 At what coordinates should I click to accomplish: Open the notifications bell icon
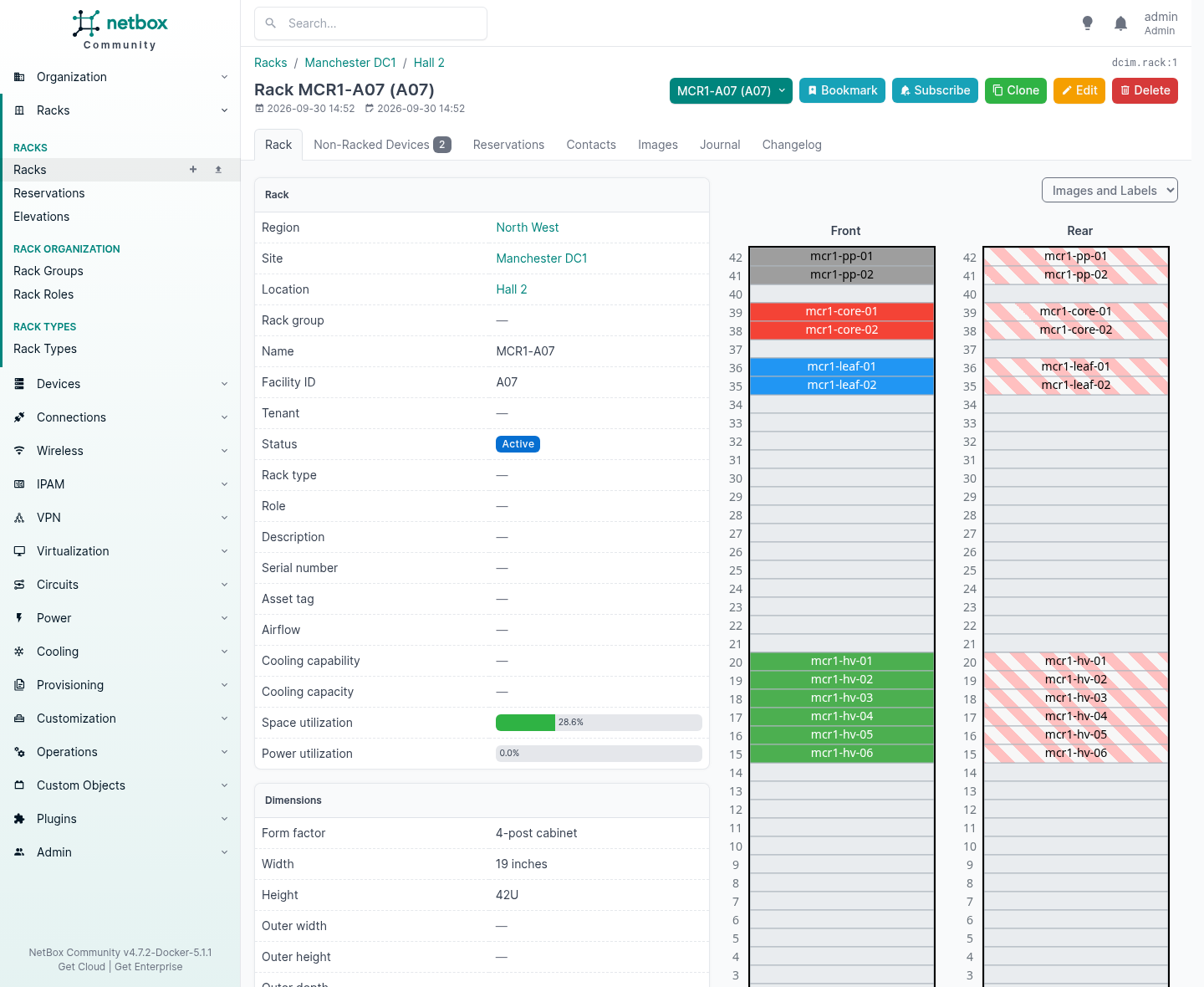[x=1120, y=23]
